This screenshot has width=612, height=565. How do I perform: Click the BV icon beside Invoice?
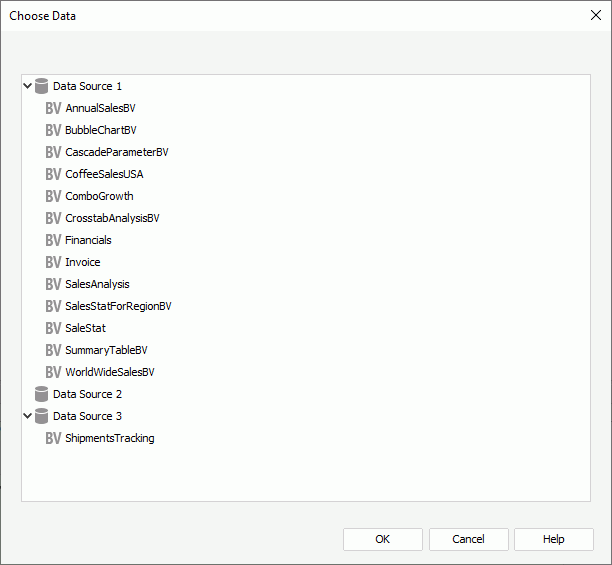[53, 262]
